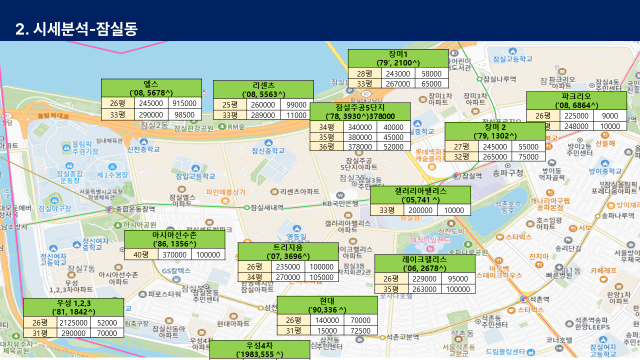Screen dimensions: 640x360
Task: Click the 석촌역 subway station icon
Action: pos(524,299)
